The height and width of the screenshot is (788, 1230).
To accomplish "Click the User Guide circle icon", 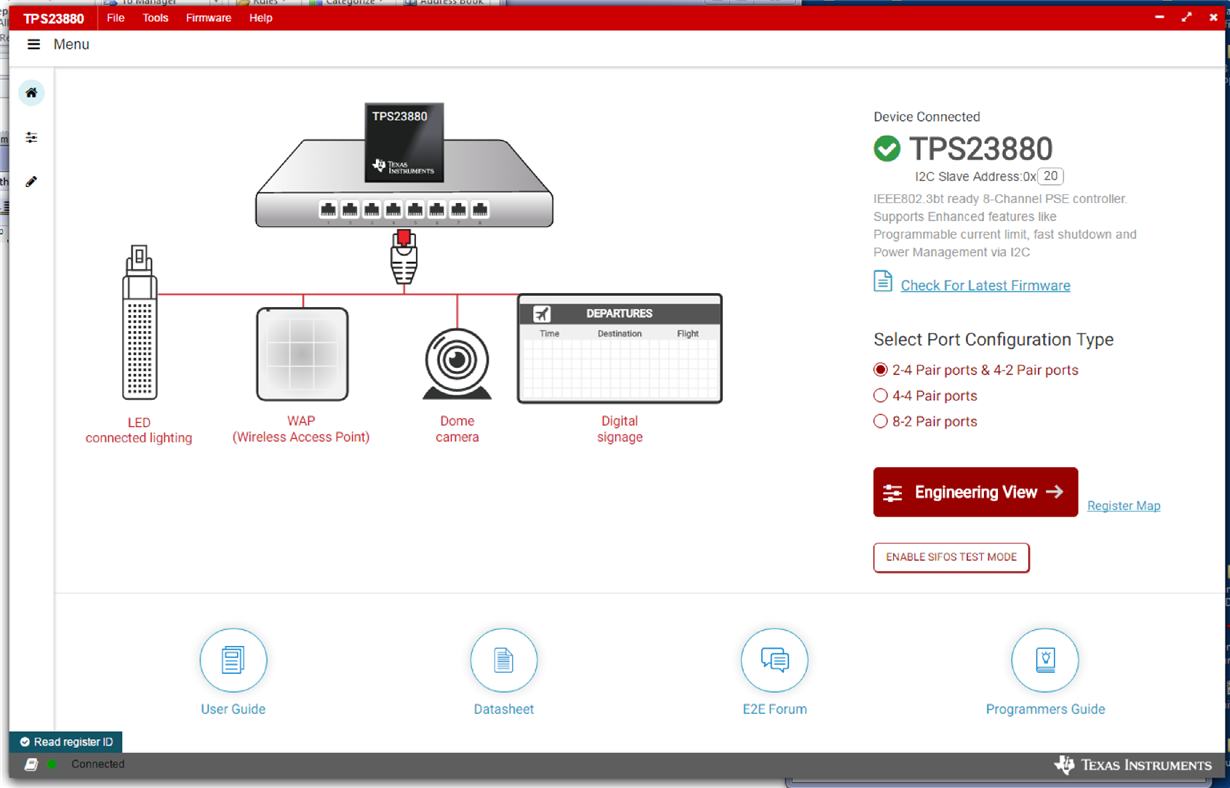I will click(x=233, y=660).
